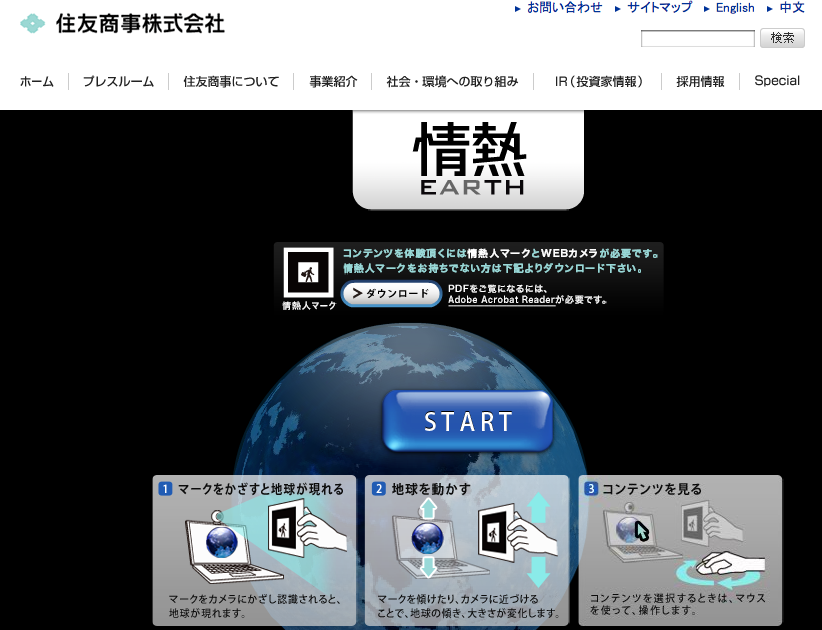This screenshot has height=630, width=822.
Task: Click the step 2 number badge
Action: click(x=378, y=489)
